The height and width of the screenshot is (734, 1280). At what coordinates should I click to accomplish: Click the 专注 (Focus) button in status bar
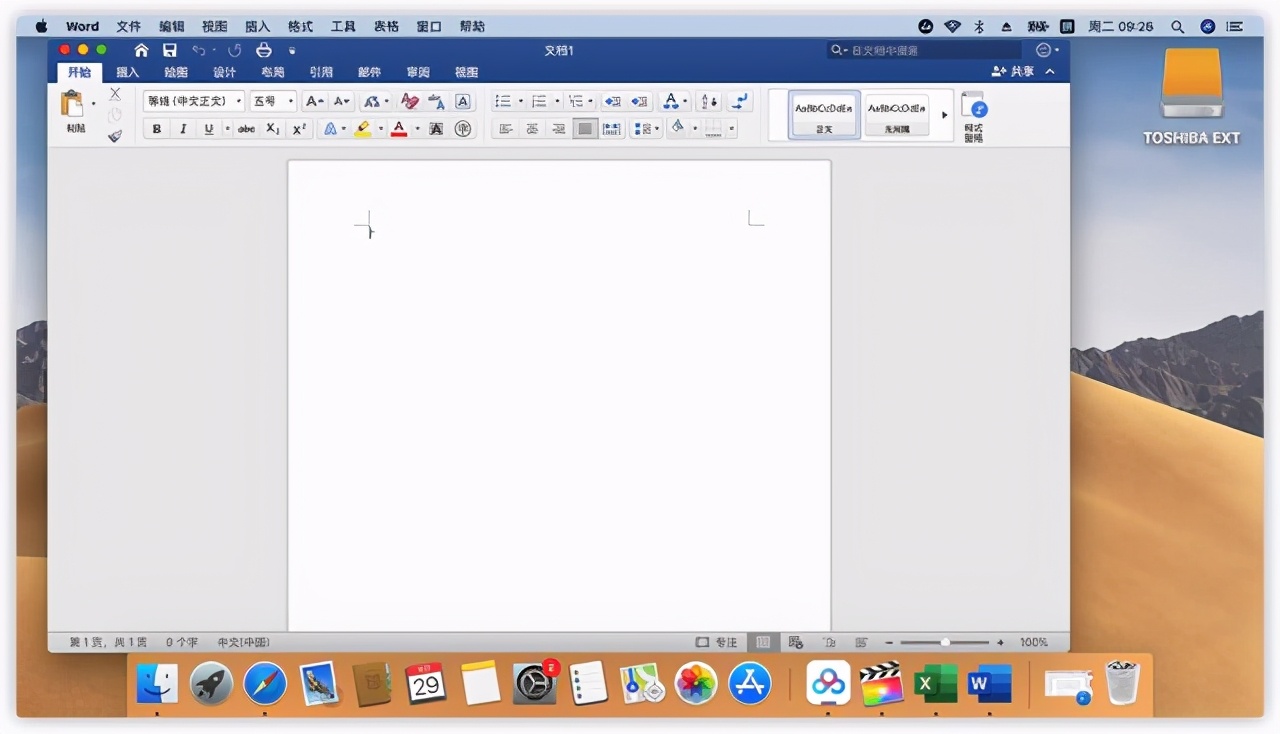pos(717,642)
